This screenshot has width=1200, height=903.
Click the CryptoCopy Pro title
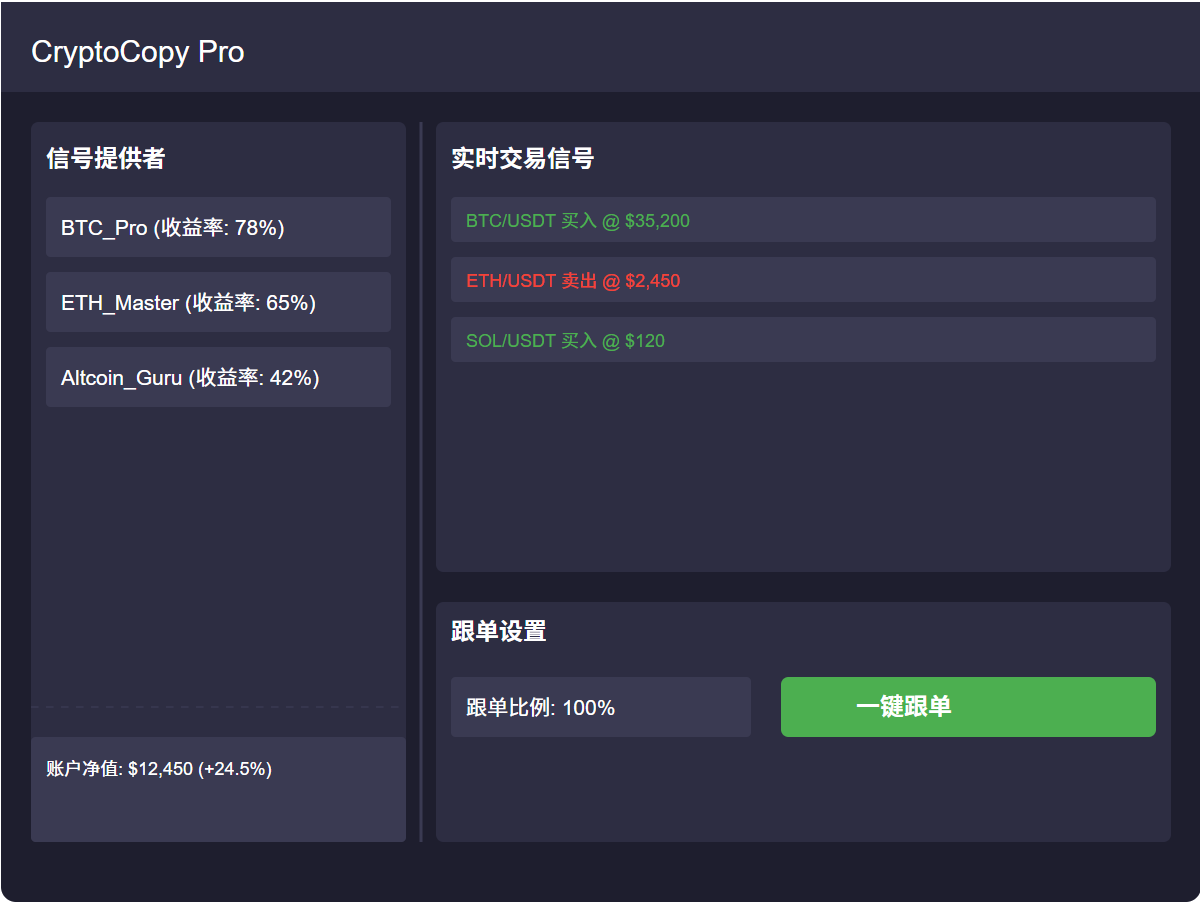point(138,52)
